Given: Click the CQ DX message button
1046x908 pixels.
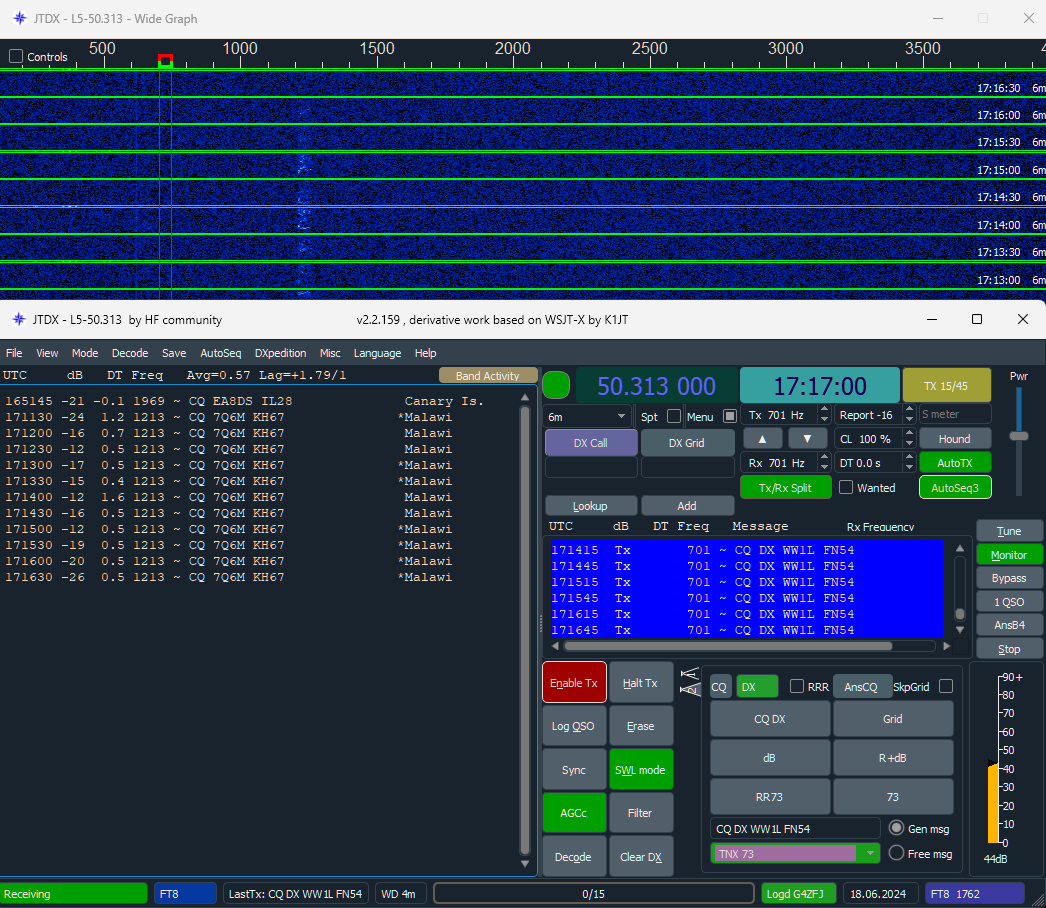Looking at the screenshot, I should 770,719.
